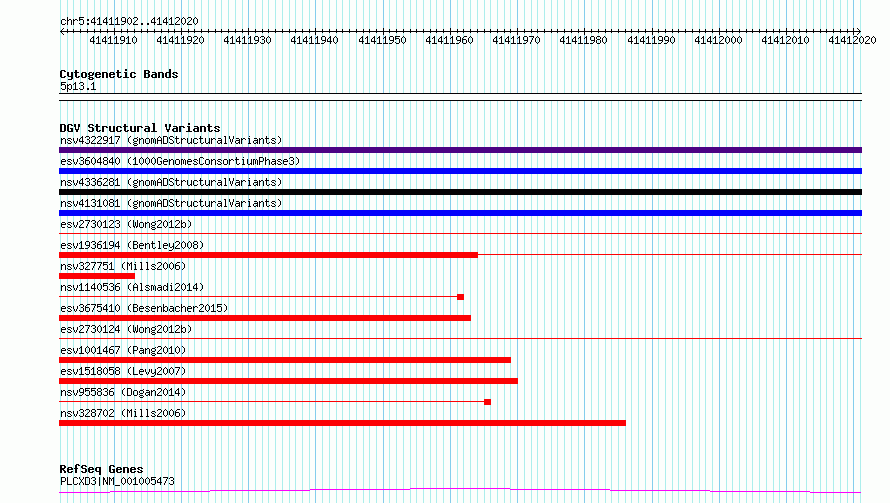This screenshot has width=890, height=503.
Task: Click the blue nsv4131081 variant bar
Action: pos(460,213)
